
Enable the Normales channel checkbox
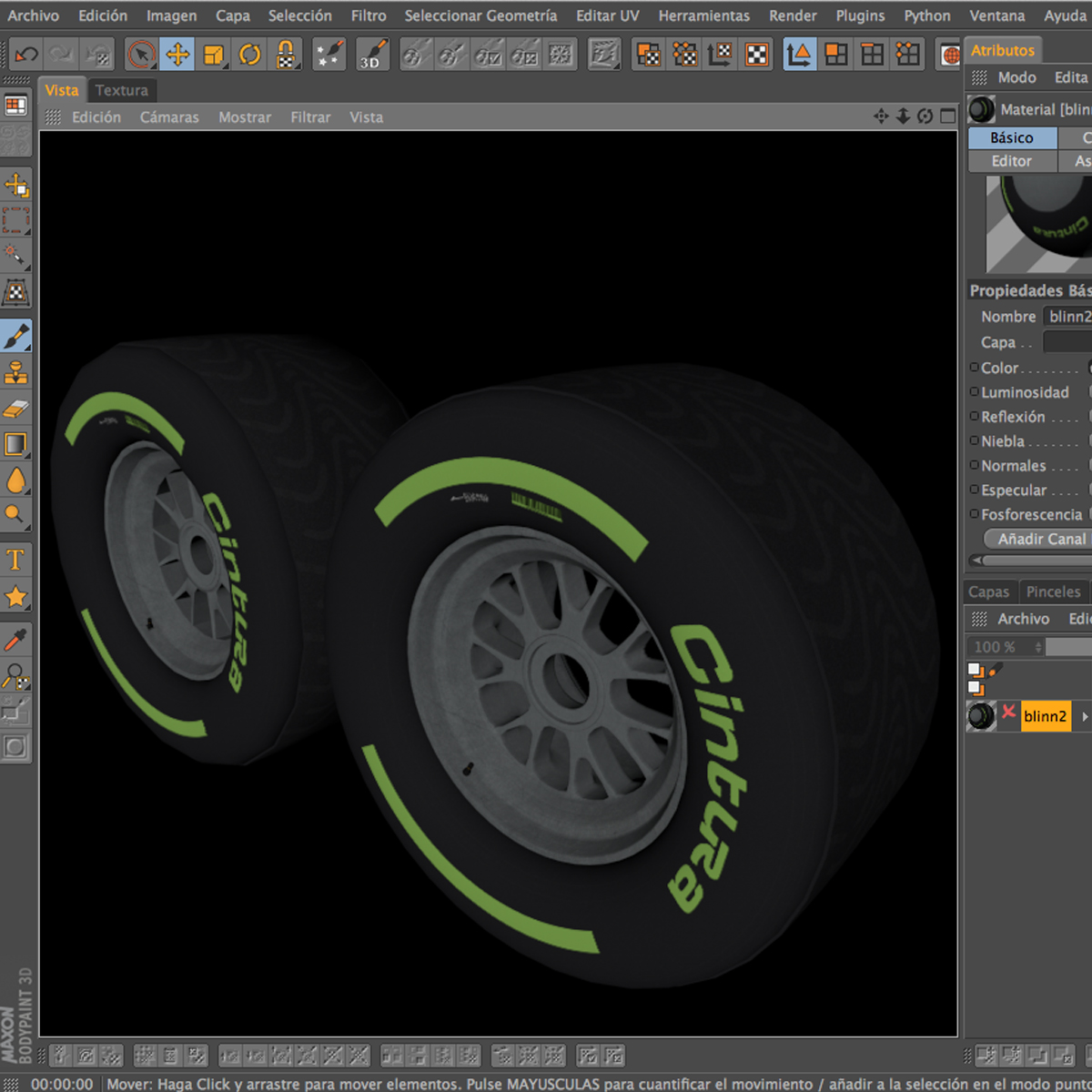[975, 465]
